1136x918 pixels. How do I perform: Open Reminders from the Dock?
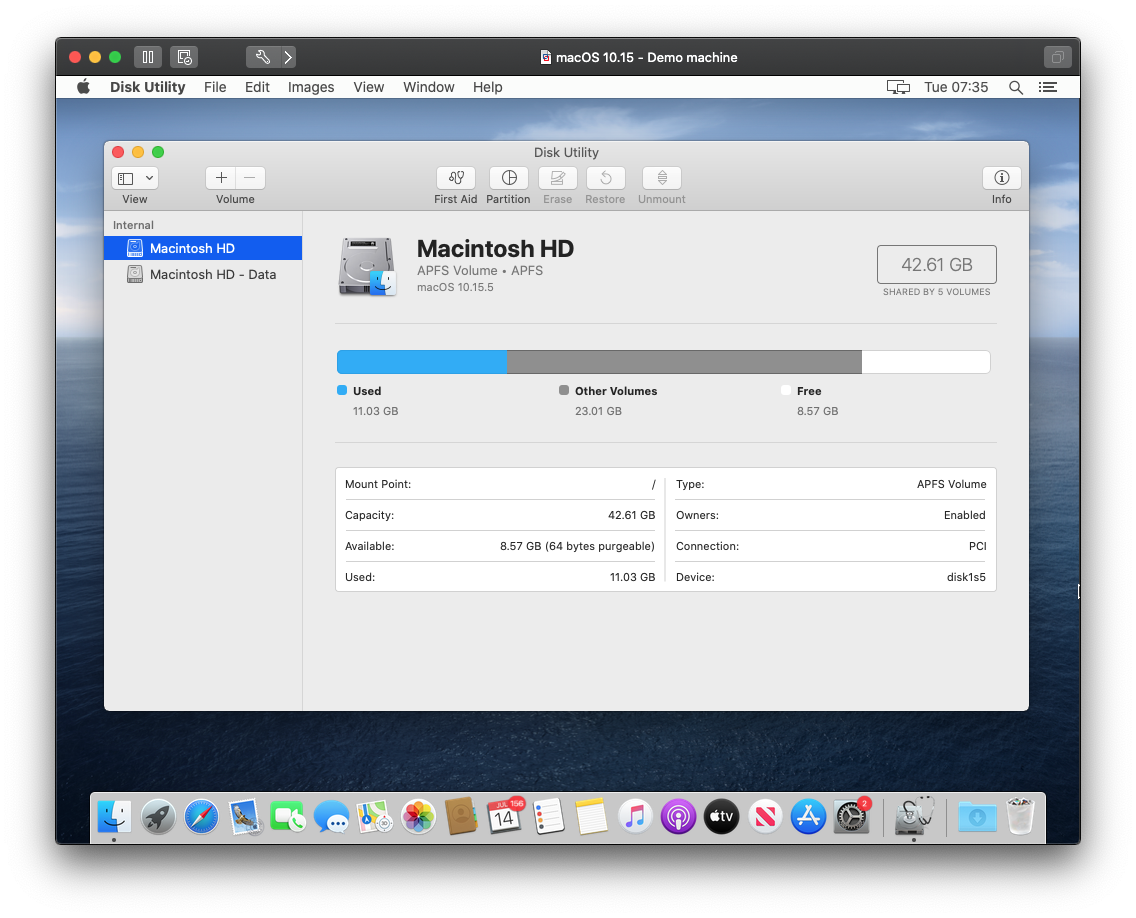click(x=548, y=817)
